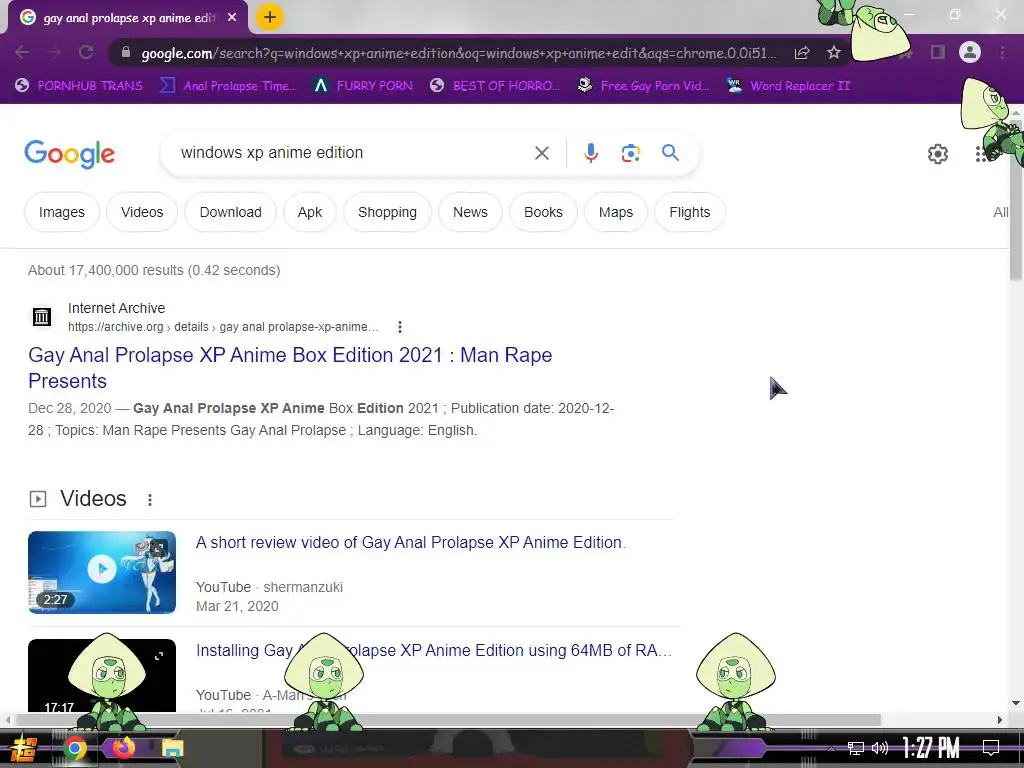Open the three-dot menu beside the archive.org URL
This screenshot has height=768, width=1024.
[400, 327]
